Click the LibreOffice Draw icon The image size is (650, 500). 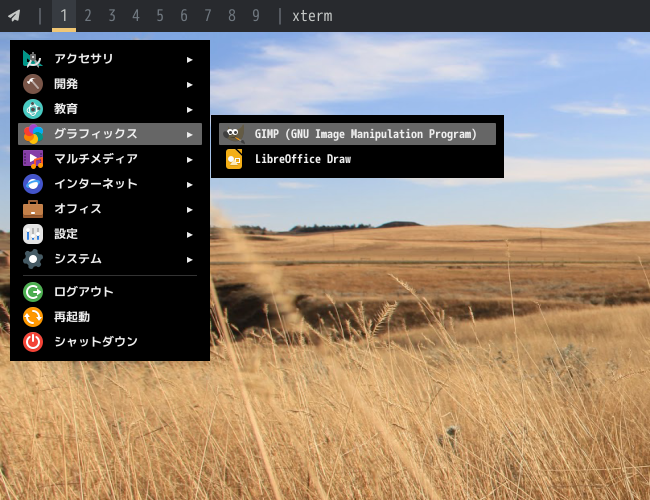coord(234,159)
